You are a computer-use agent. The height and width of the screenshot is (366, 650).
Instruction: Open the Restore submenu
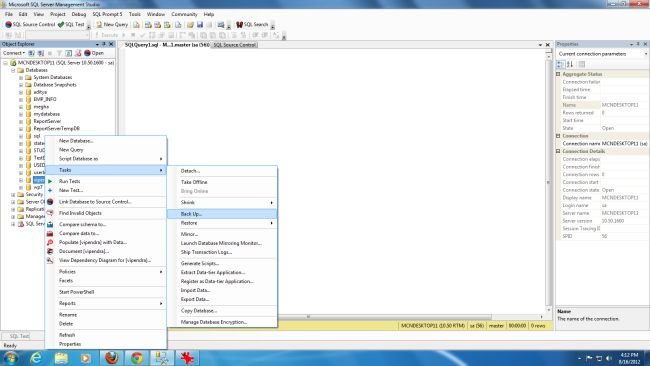click(222, 223)
